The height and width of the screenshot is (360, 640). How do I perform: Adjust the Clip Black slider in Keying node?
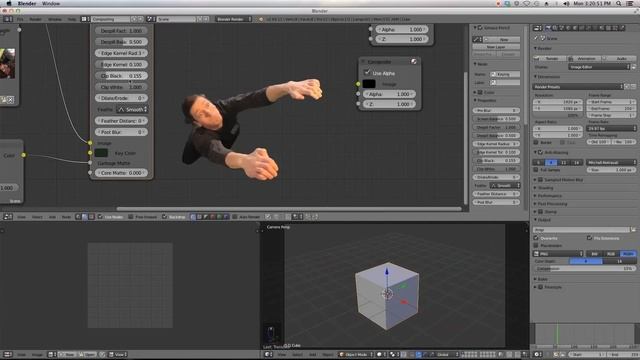[x=121, y=76]
